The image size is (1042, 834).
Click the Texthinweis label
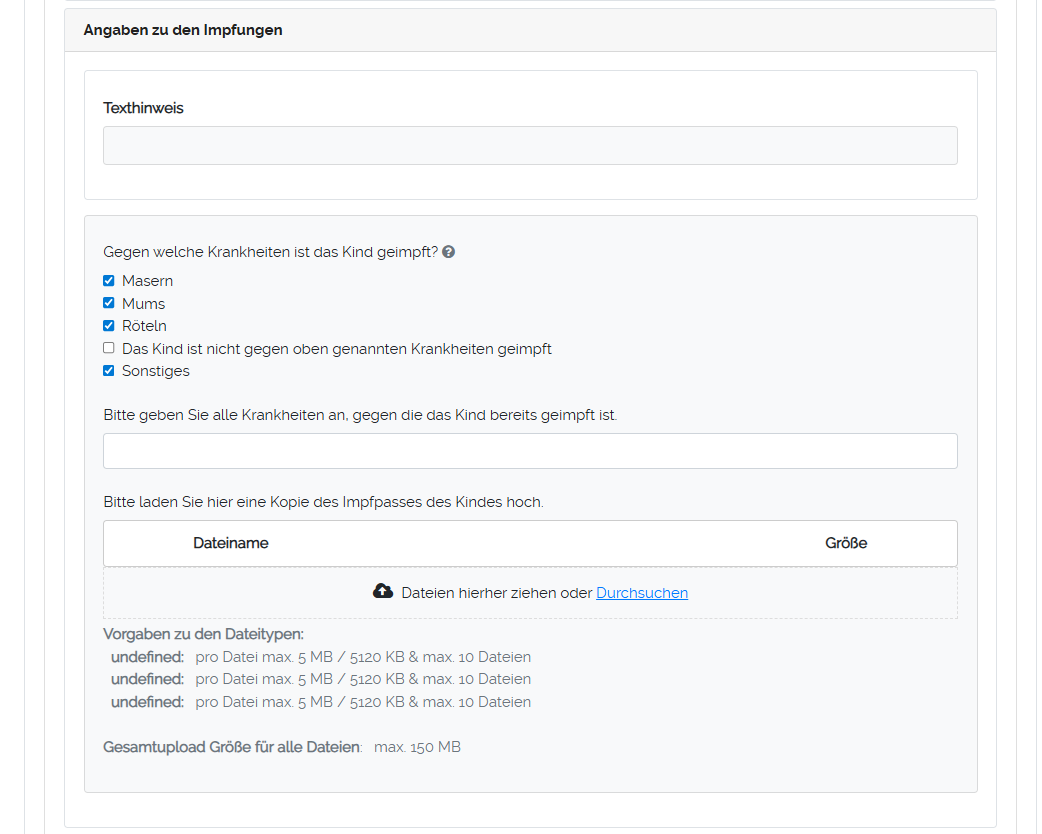click(x=143, y=108)
